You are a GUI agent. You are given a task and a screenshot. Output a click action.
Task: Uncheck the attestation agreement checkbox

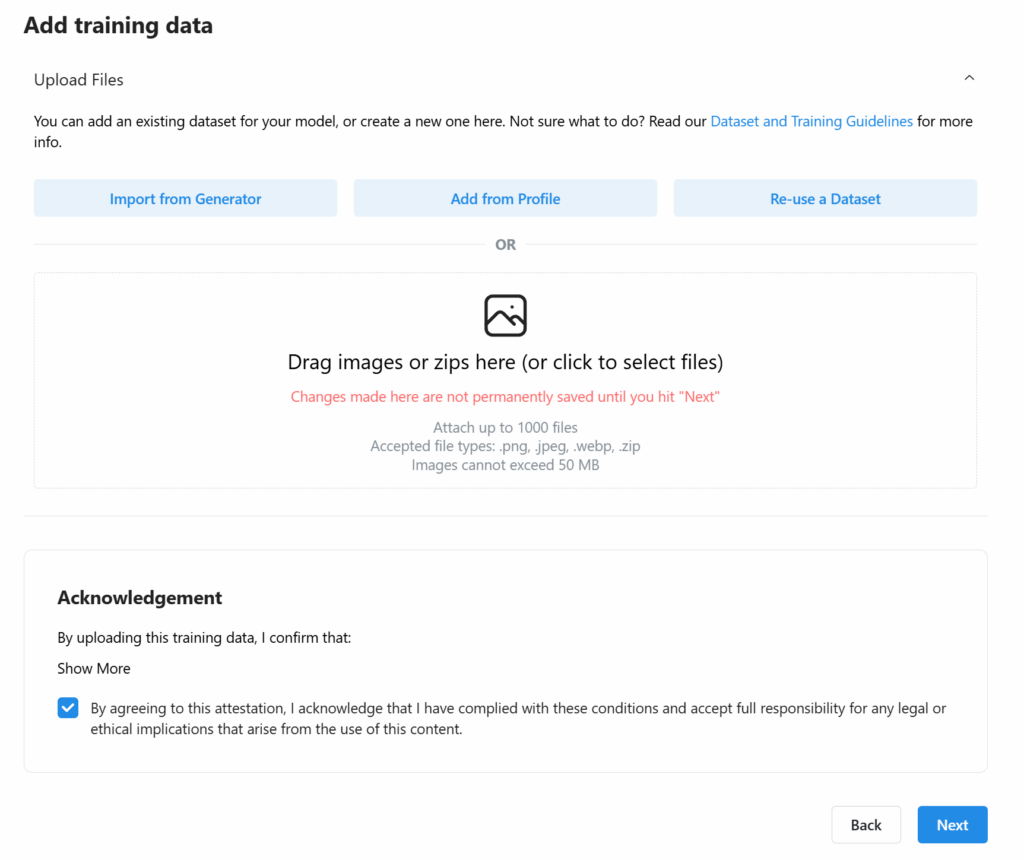click(68, 708)
